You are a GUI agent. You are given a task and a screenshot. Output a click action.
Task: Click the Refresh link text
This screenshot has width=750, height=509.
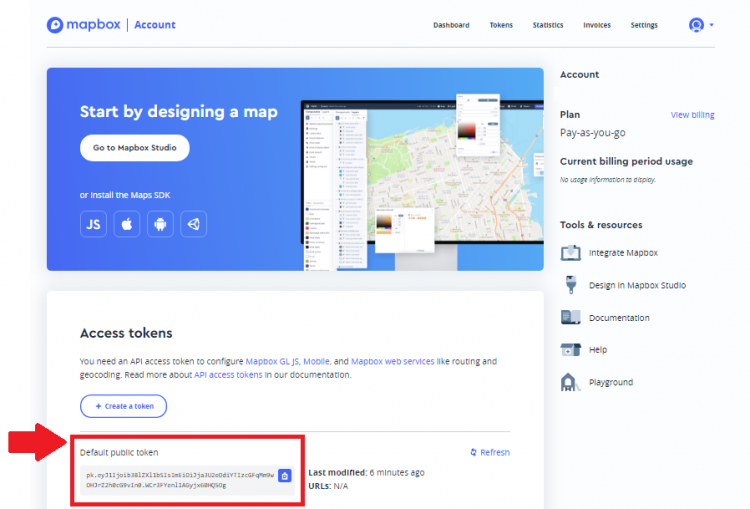(x=495, y=452)
